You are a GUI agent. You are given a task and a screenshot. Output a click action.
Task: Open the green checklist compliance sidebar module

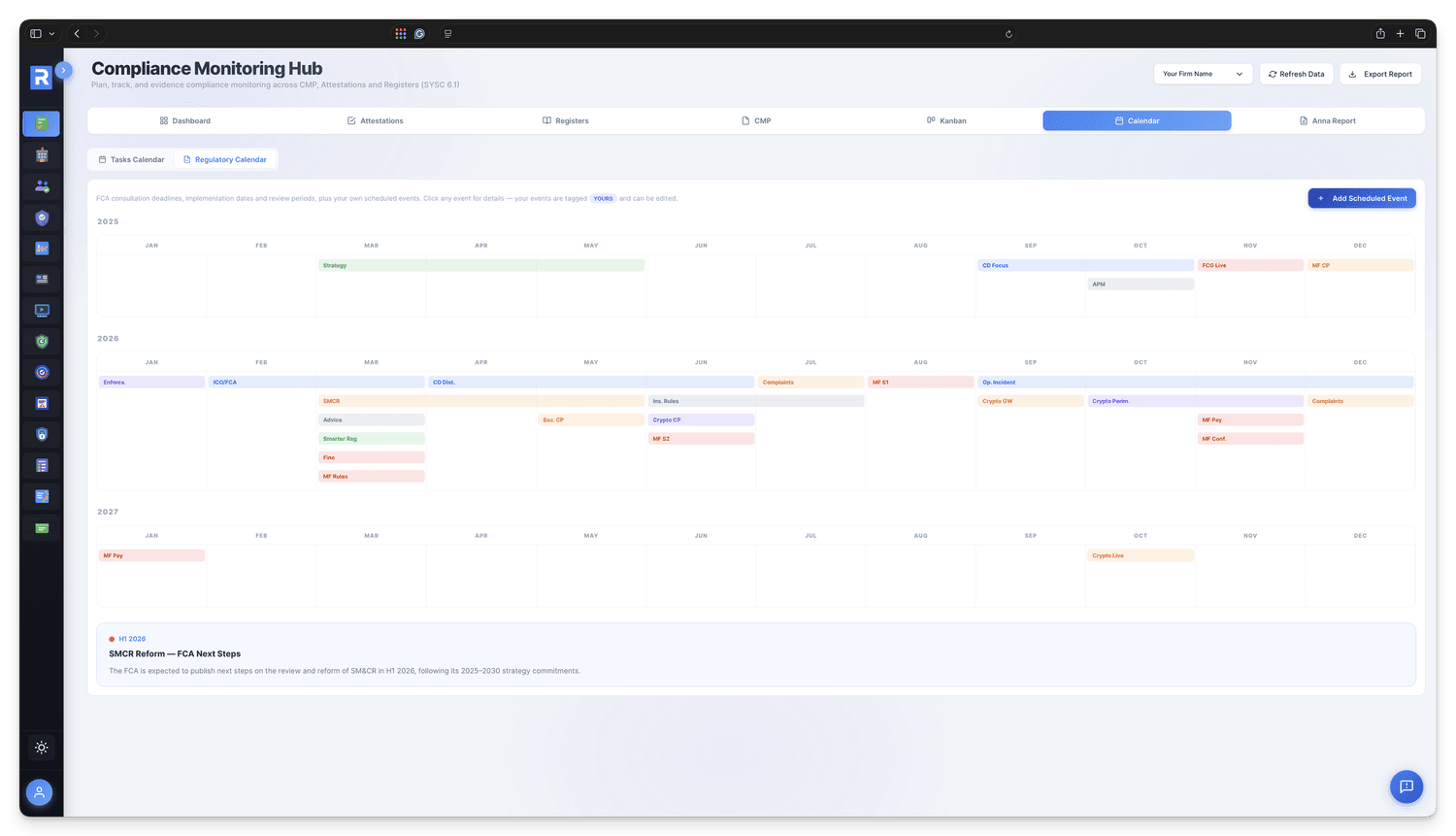pyautogui.click(x=42, y=123)
